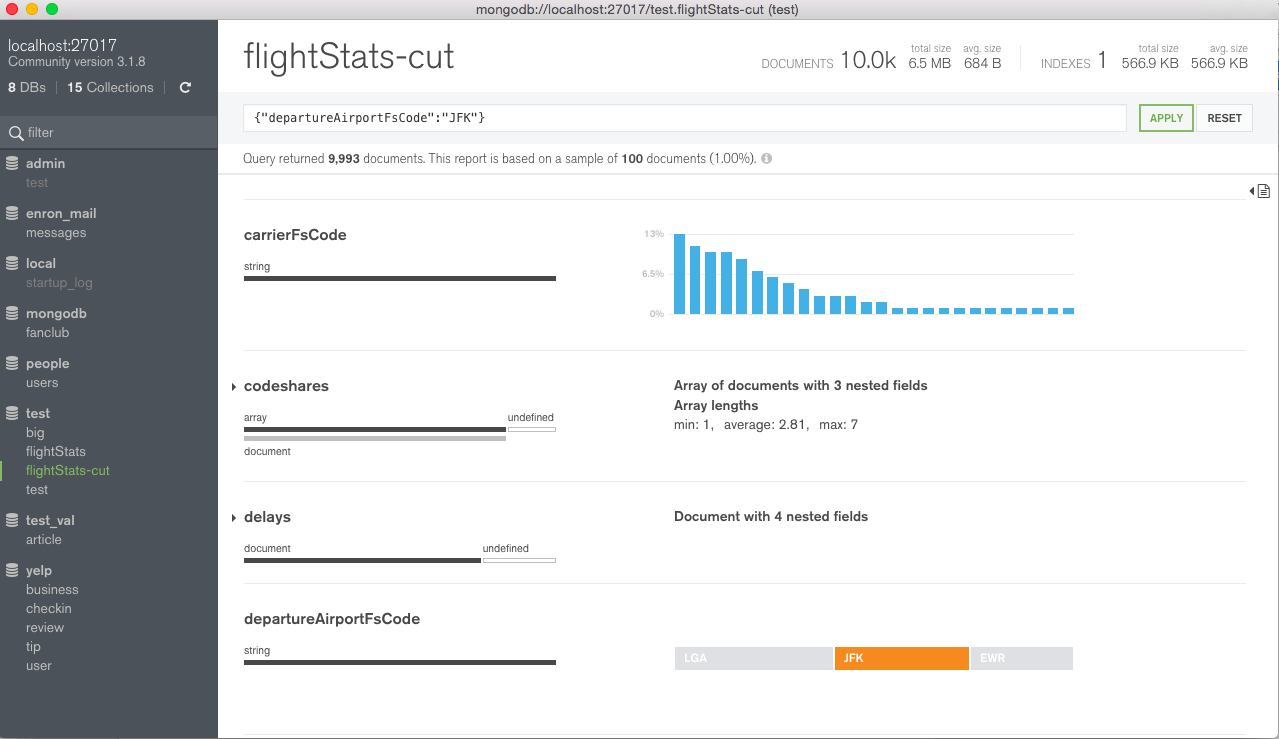Open the yelp business collection
This screenshot has width=1279, height=739.
coord(52,590)
